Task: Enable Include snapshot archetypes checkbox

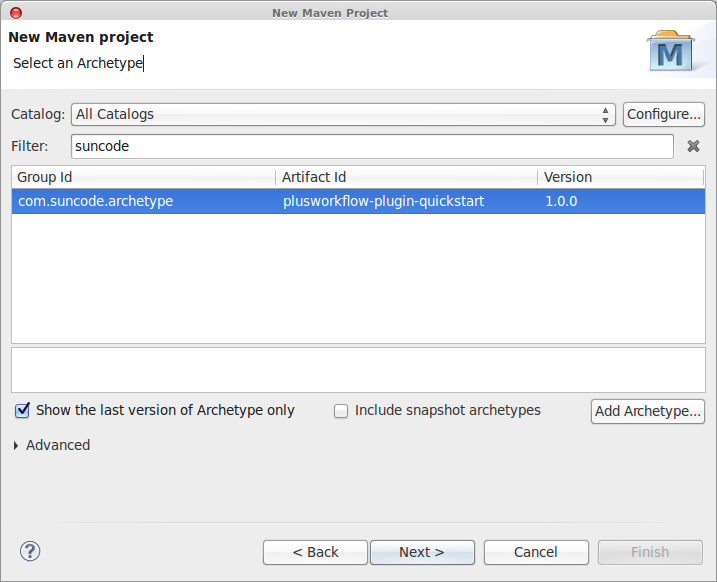Action: [x=341, y=410]
